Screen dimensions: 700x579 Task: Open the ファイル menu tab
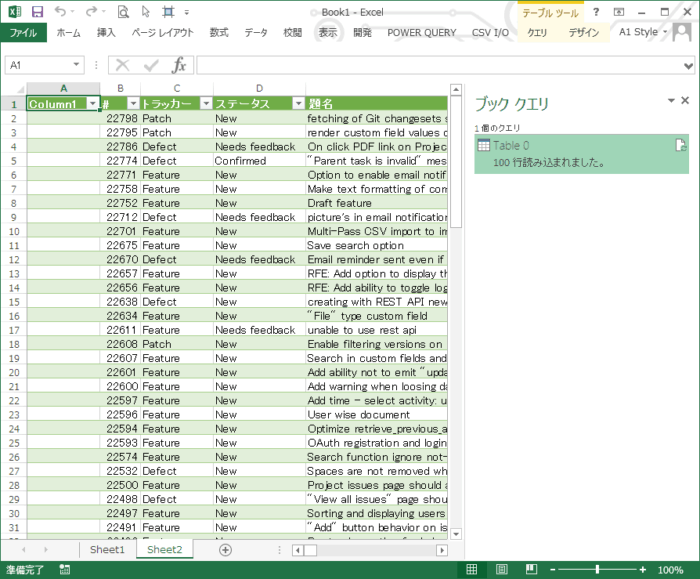(23, 32)
